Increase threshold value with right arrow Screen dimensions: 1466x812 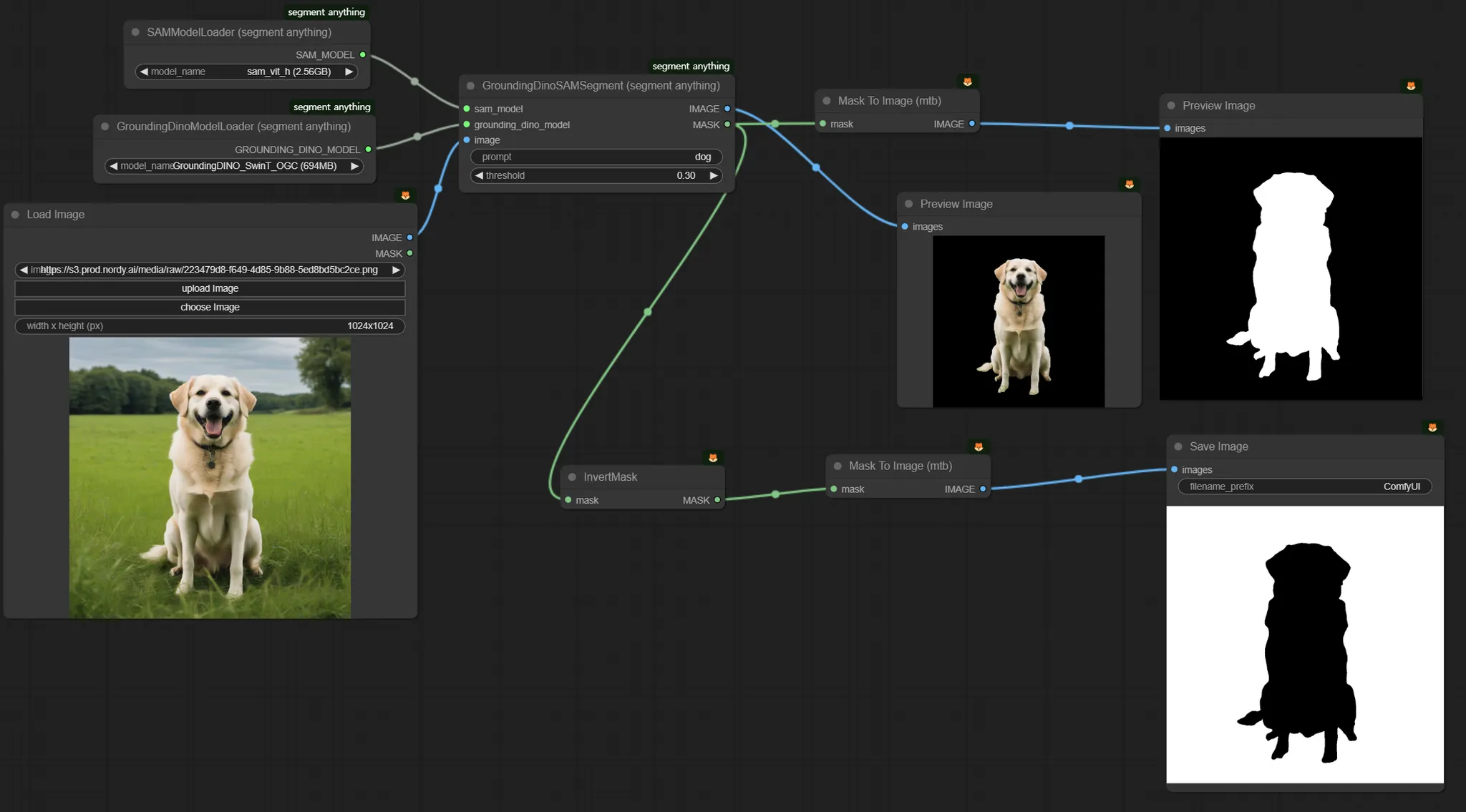[x=713, y=175]
